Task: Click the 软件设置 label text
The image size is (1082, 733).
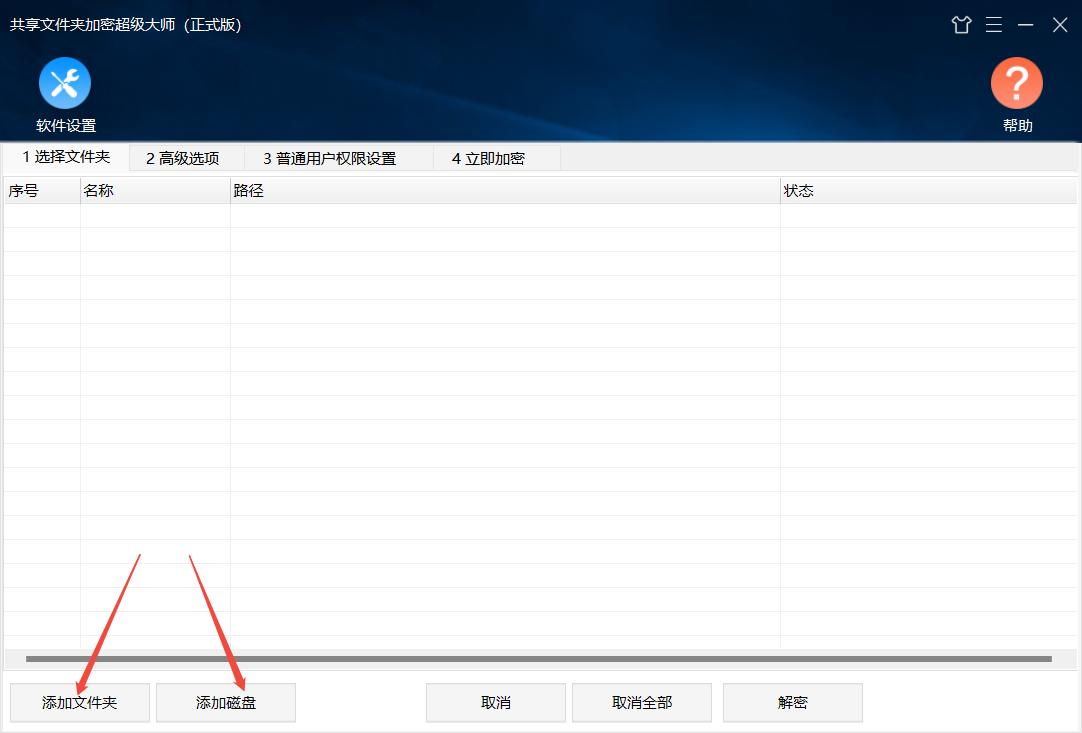Action: point(66,126)
